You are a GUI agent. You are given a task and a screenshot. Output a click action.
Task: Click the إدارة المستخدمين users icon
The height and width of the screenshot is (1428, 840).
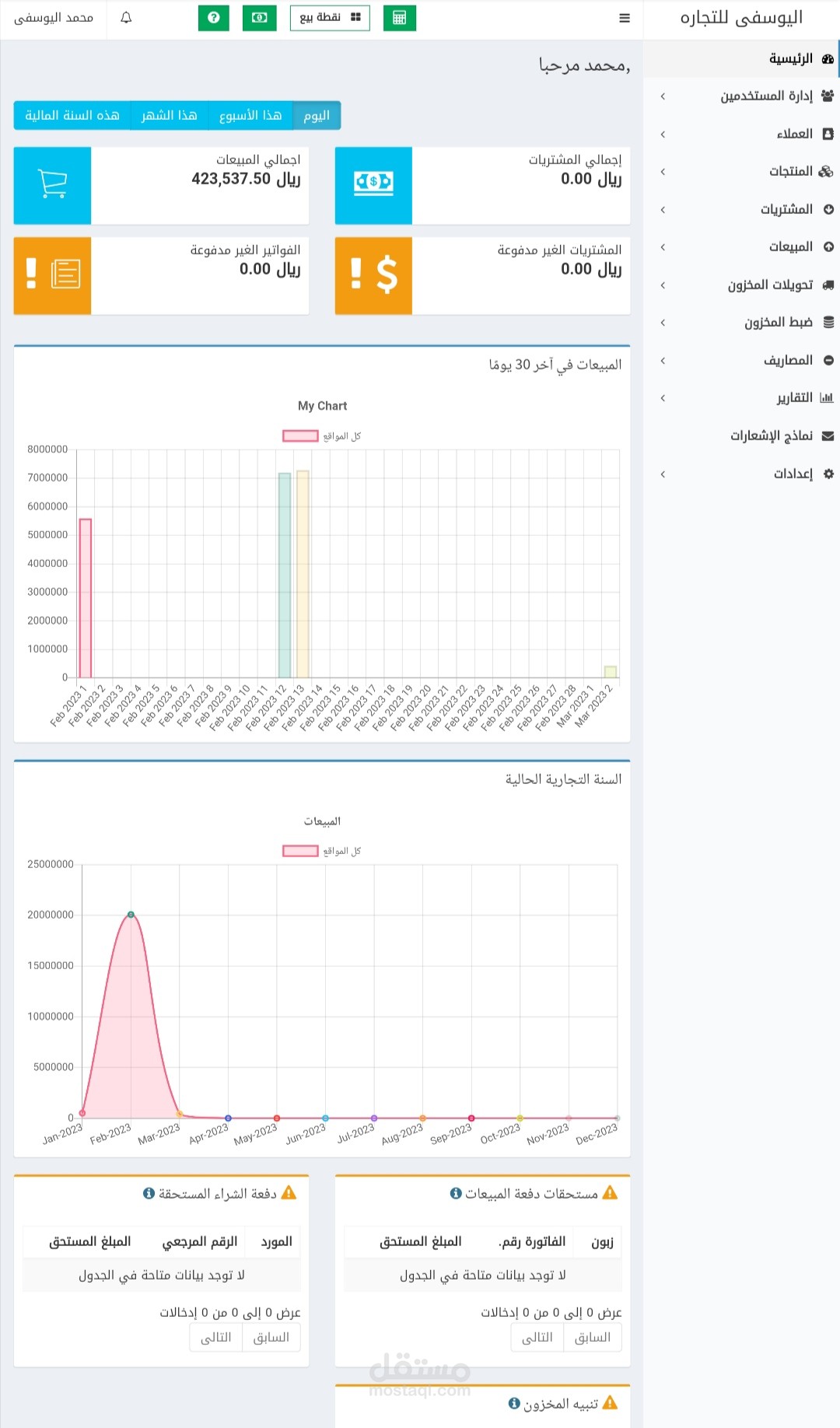click(x=828, y=96)
